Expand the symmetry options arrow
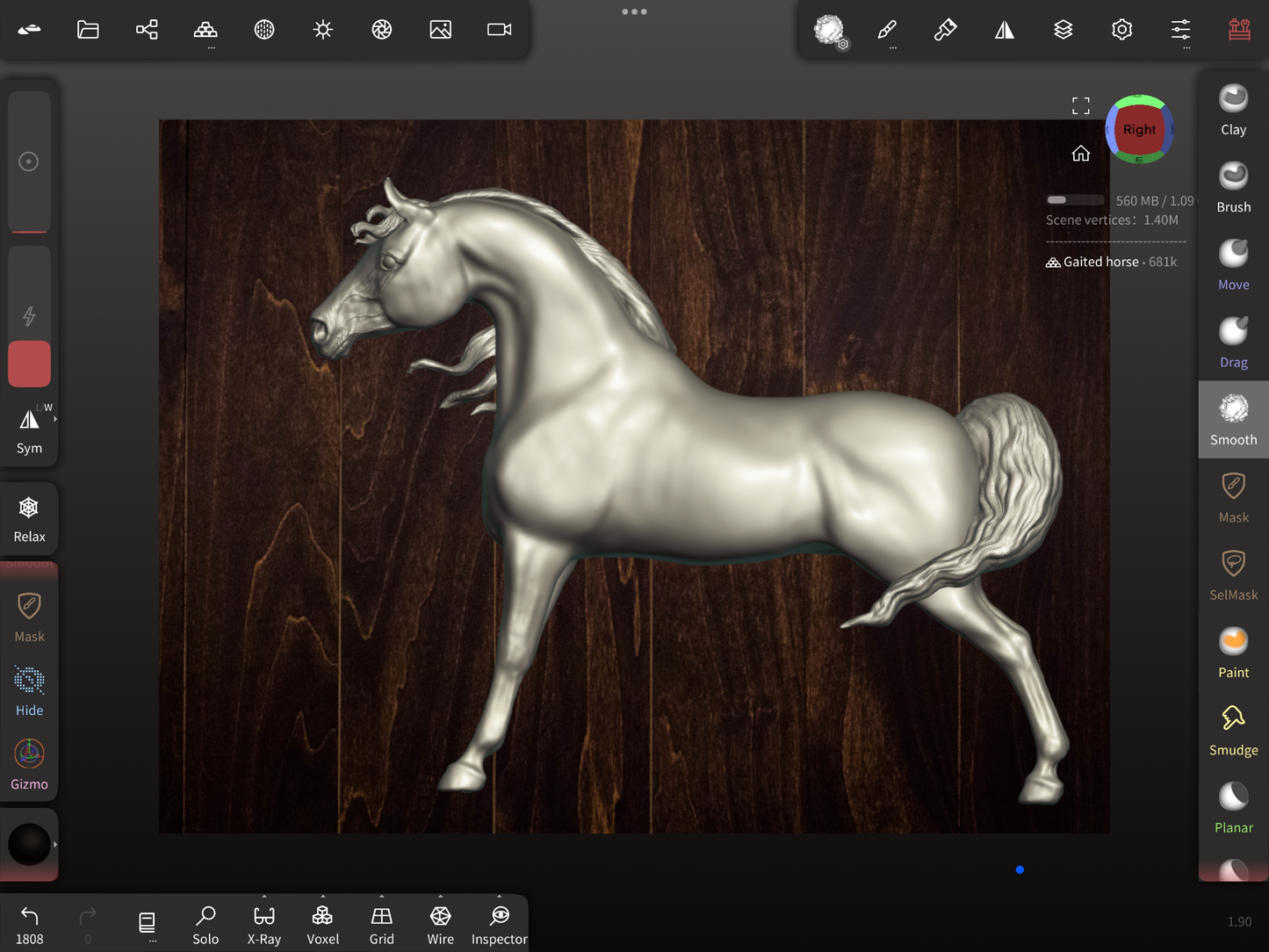The height and width of the screenshot is (952, 1269). pyautogui.click(x=55, y=420)
